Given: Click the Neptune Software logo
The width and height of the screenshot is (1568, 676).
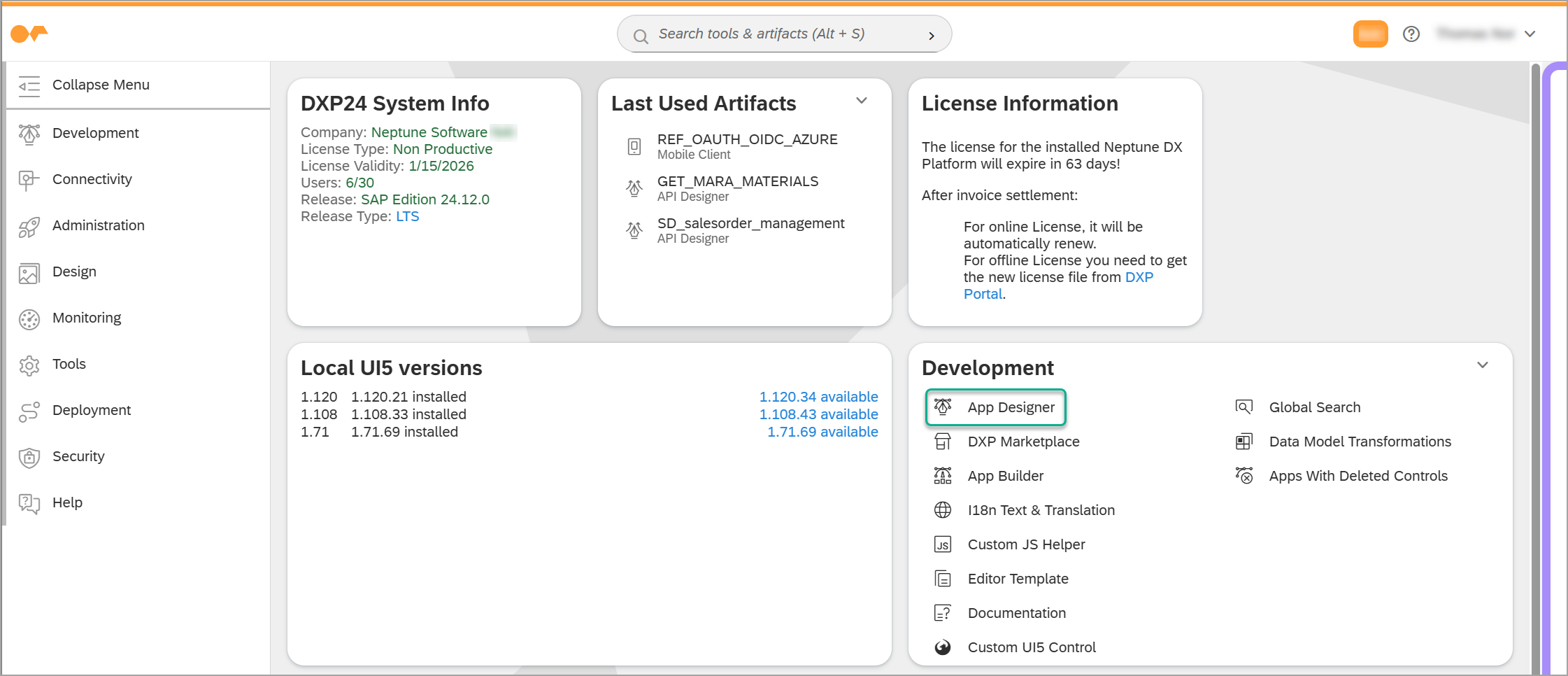Looking at the screenshot, I should click(x=31, y=33).
